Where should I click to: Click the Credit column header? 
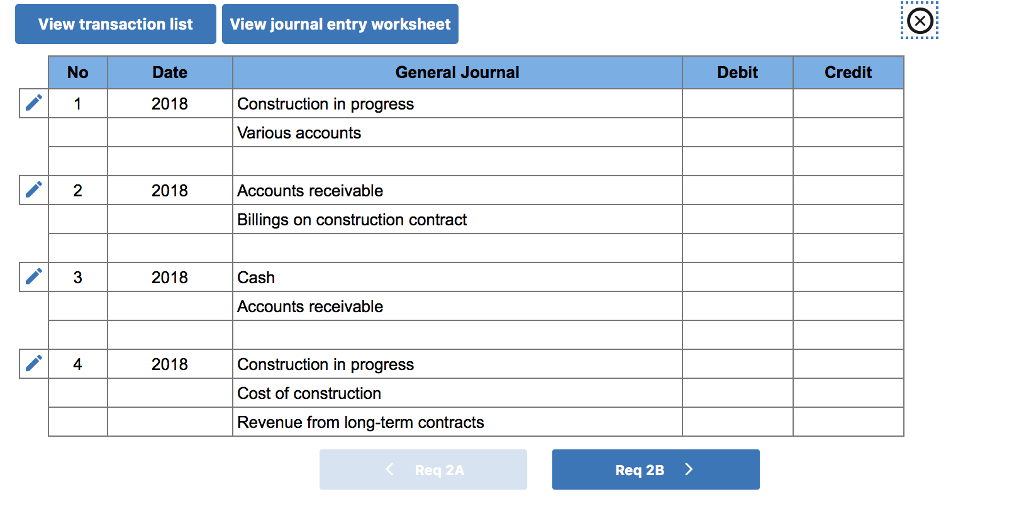[x=848, y=72]
